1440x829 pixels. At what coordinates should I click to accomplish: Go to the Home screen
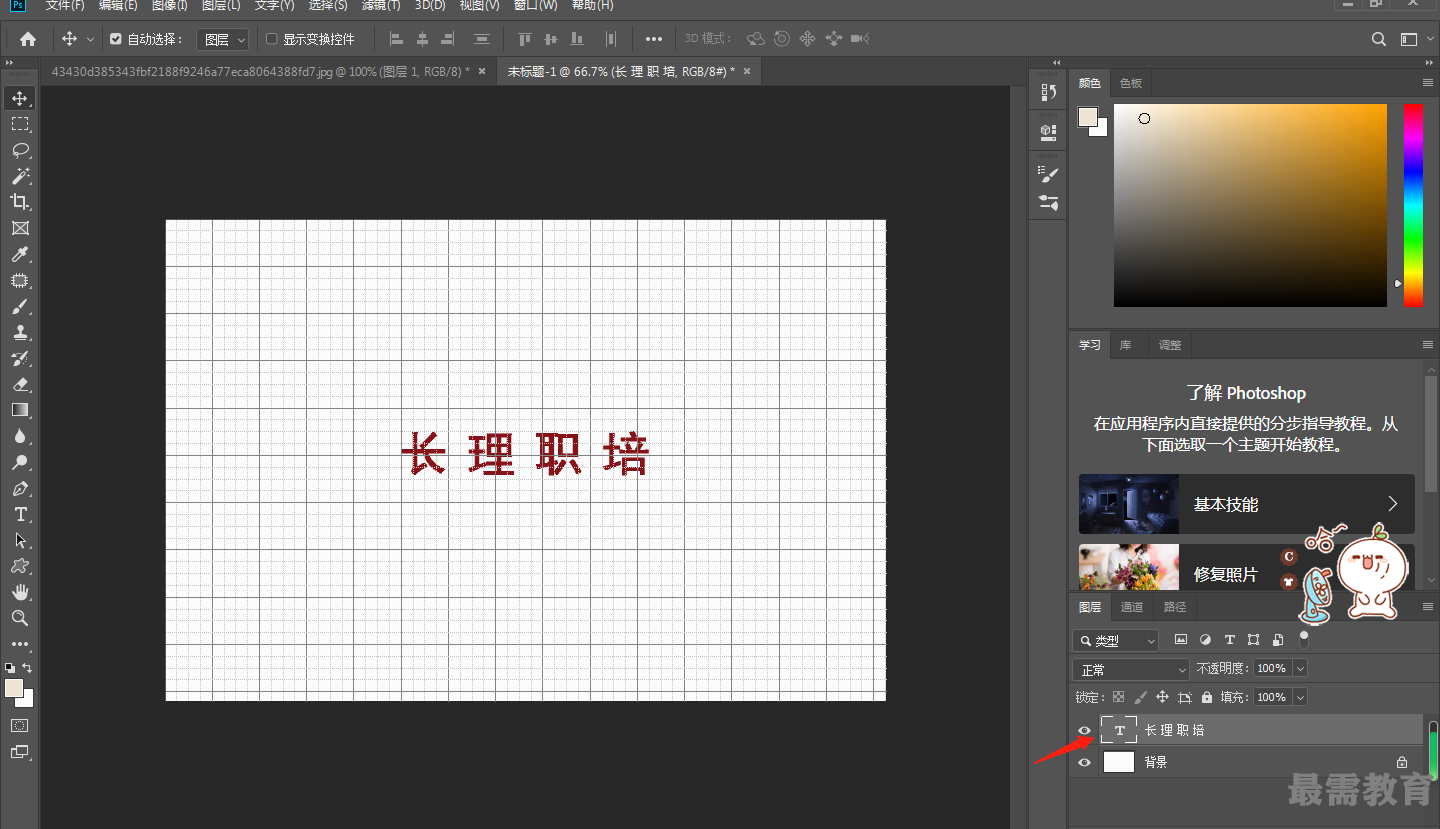[28, 39]
